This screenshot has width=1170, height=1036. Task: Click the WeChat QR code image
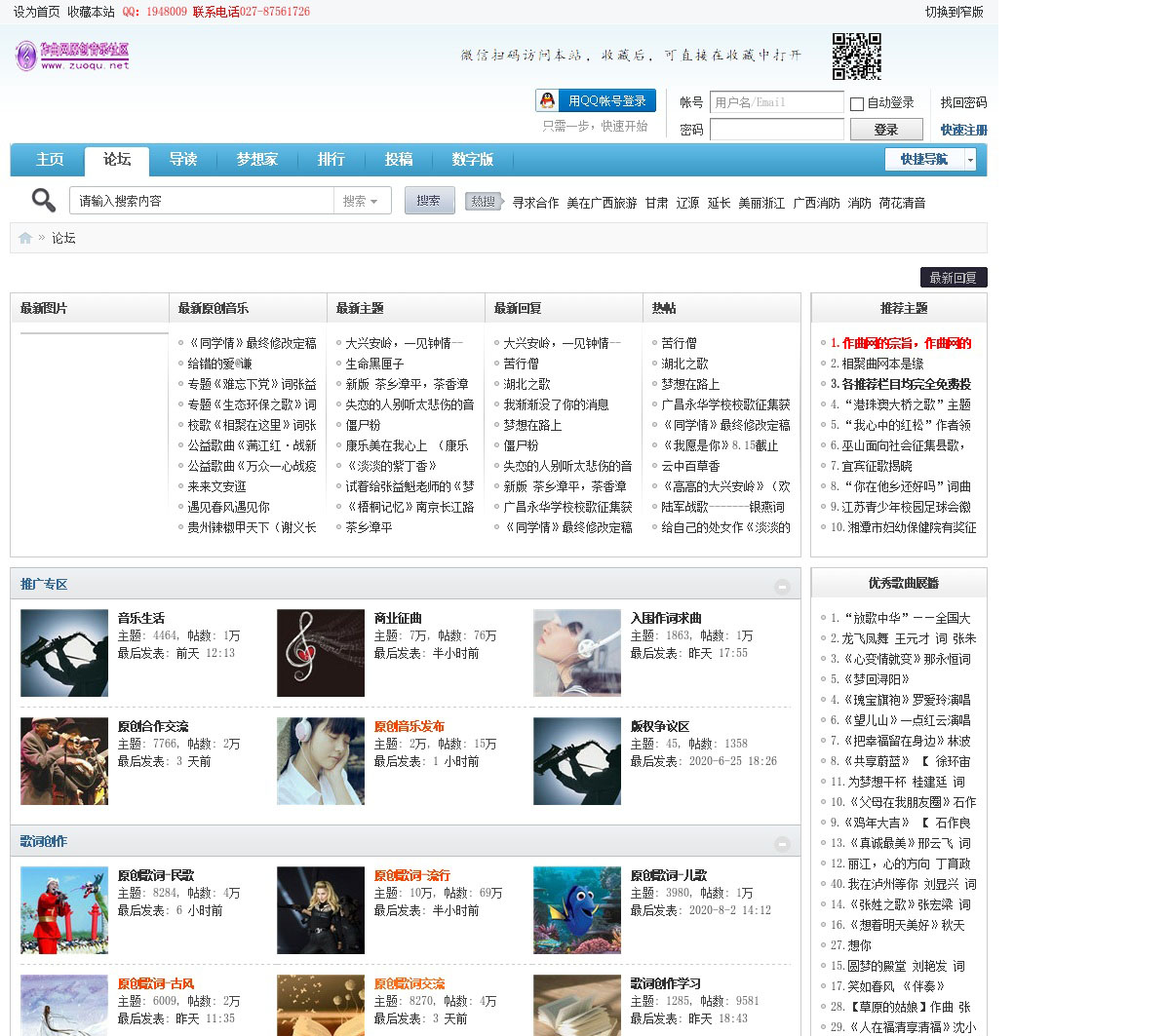point(856,57)
